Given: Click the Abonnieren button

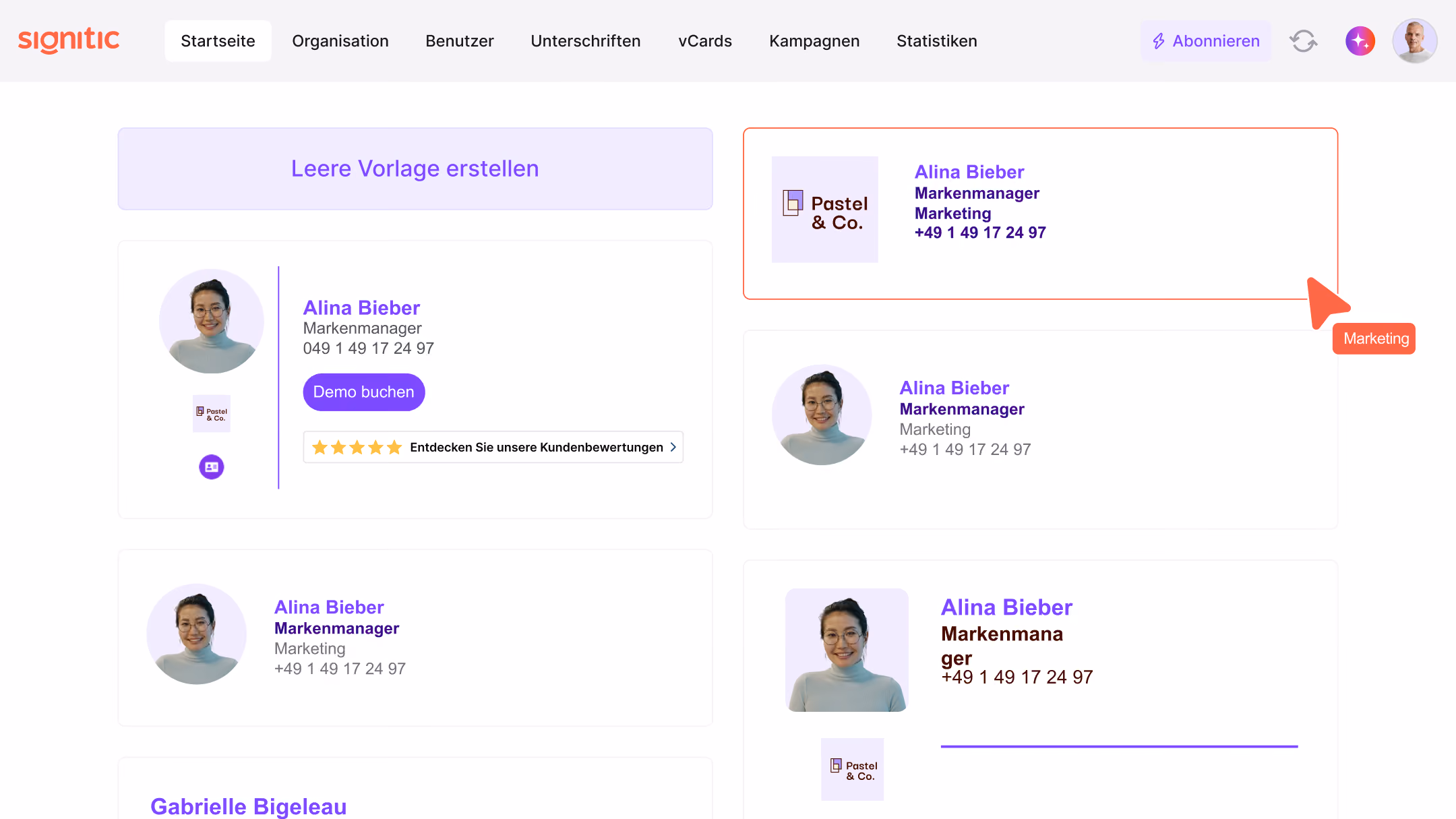Looking at the screenshot, I should coord(1206,41).
